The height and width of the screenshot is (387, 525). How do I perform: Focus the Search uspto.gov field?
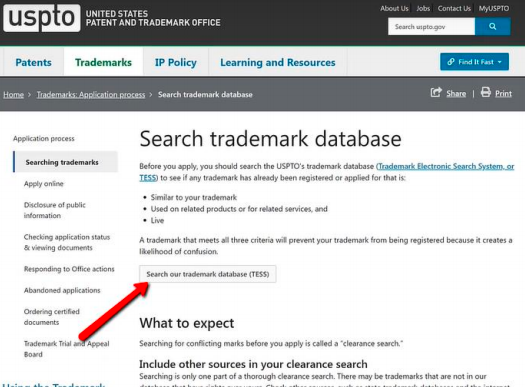point(431,26)
